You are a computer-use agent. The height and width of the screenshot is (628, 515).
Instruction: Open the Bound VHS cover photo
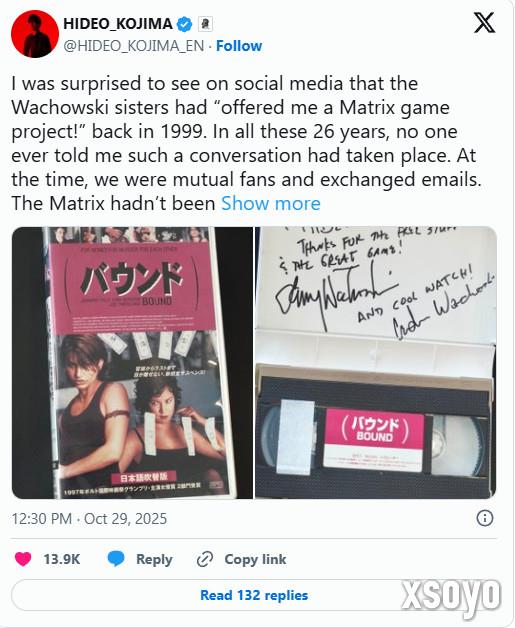tap(132, 362)
